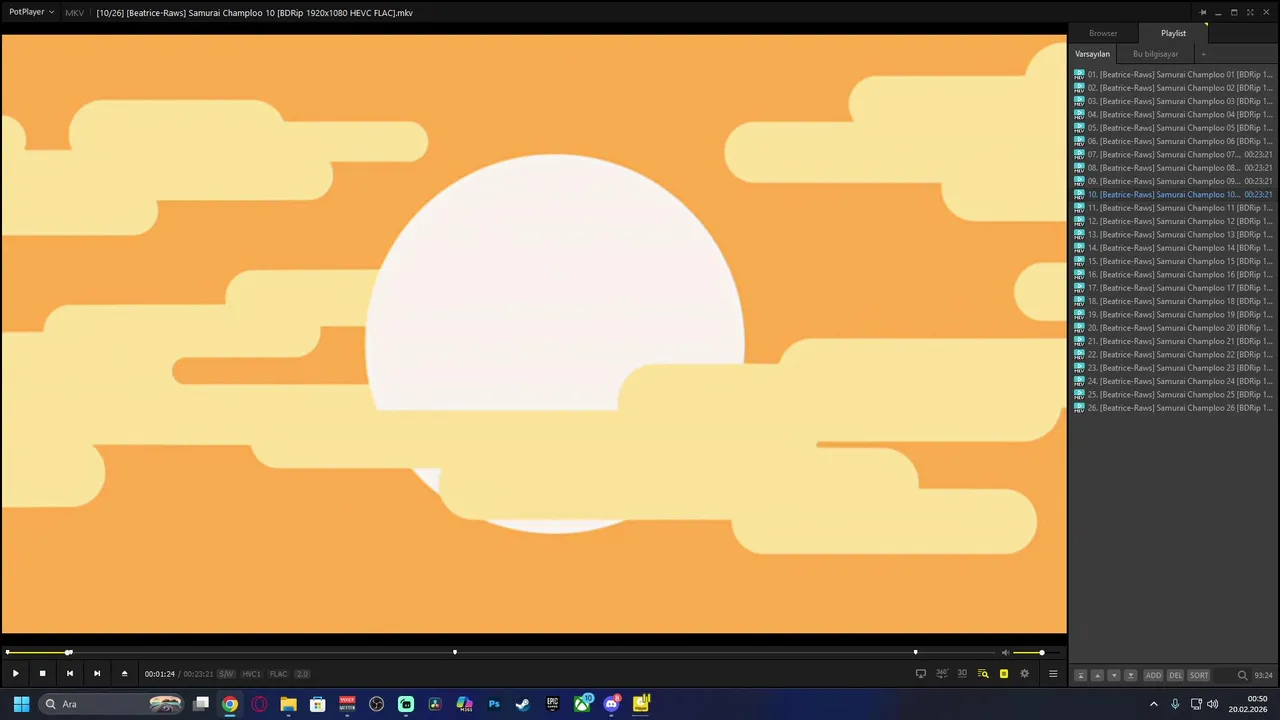This screenshot has width=1280, height=720.
Task: Start playback with the Play button
Action: click(15, 674)
